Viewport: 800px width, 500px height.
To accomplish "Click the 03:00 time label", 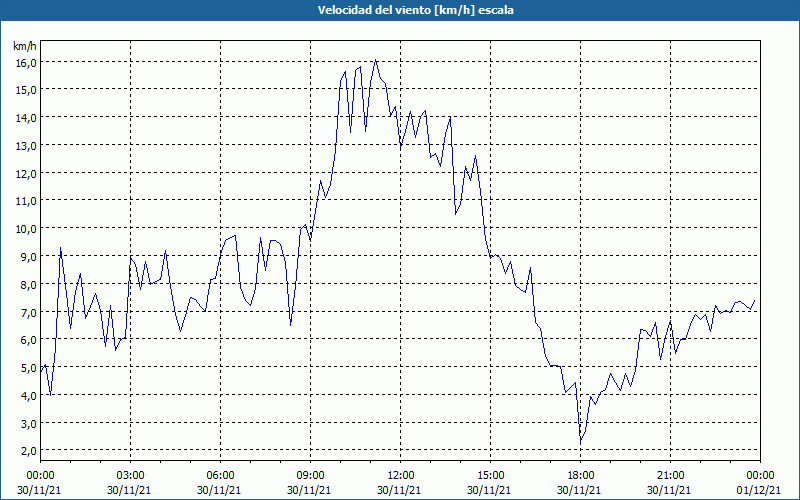I will tap(131, 476).
